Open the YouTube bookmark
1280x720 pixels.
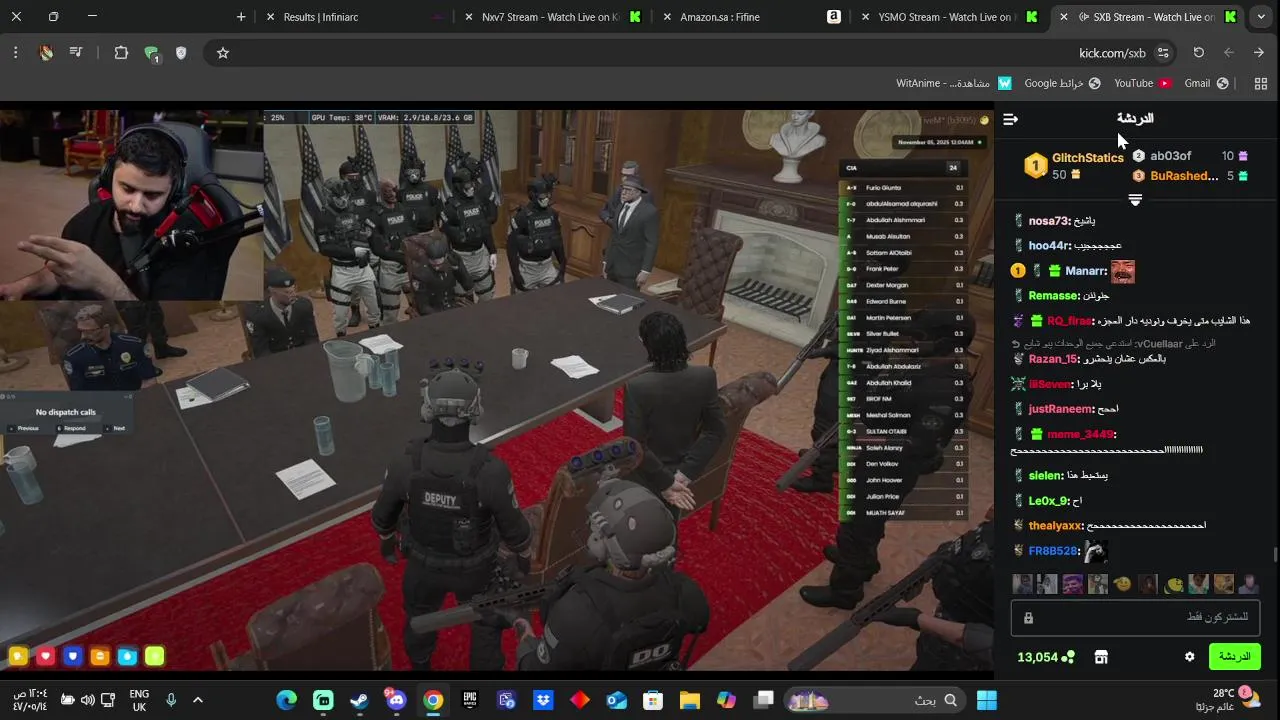[x=1142, y=83]
